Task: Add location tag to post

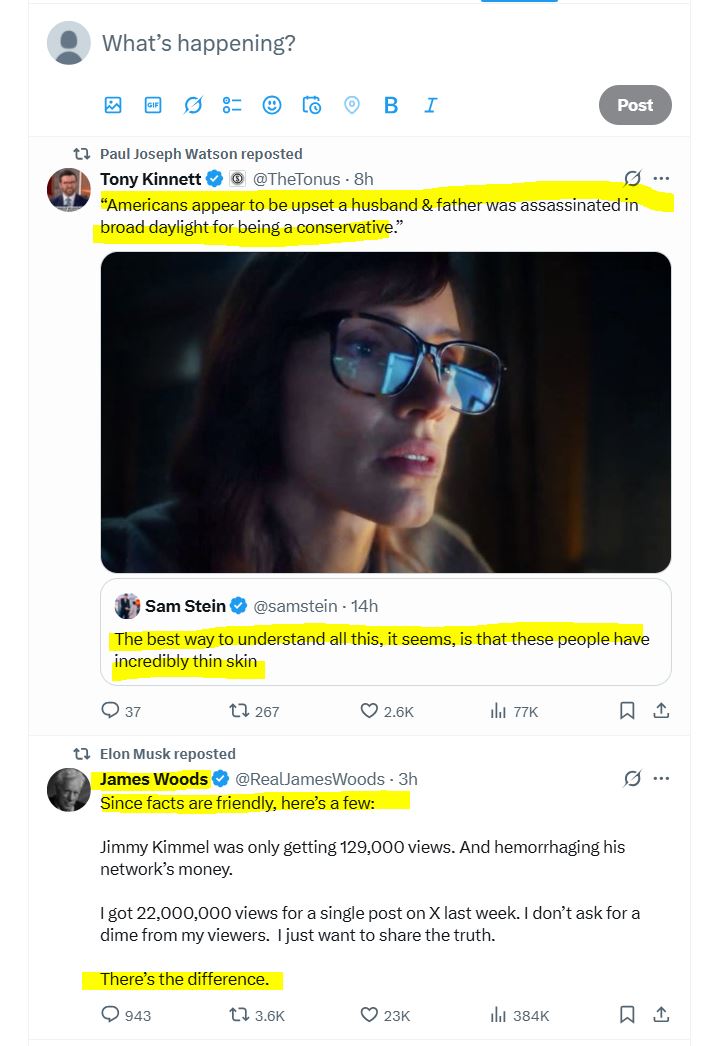Action: click(351, 105)
